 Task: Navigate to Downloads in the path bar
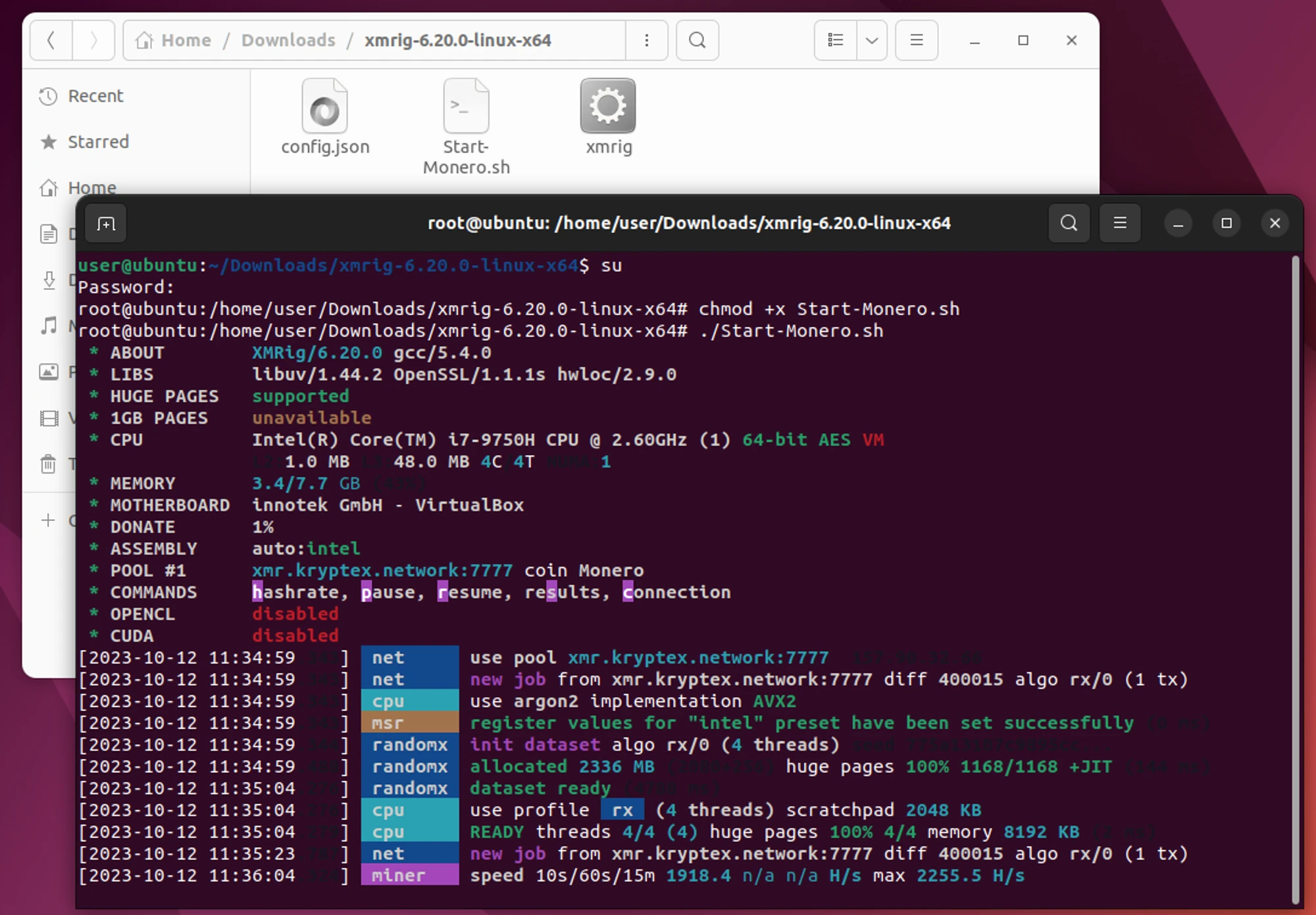[x=288, y=41]
